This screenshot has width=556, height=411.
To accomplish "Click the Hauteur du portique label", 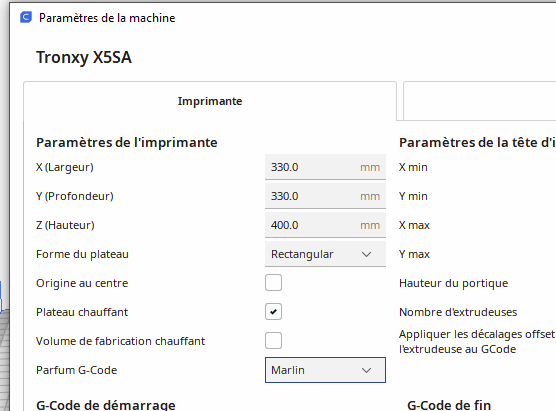I will point(454,283).
